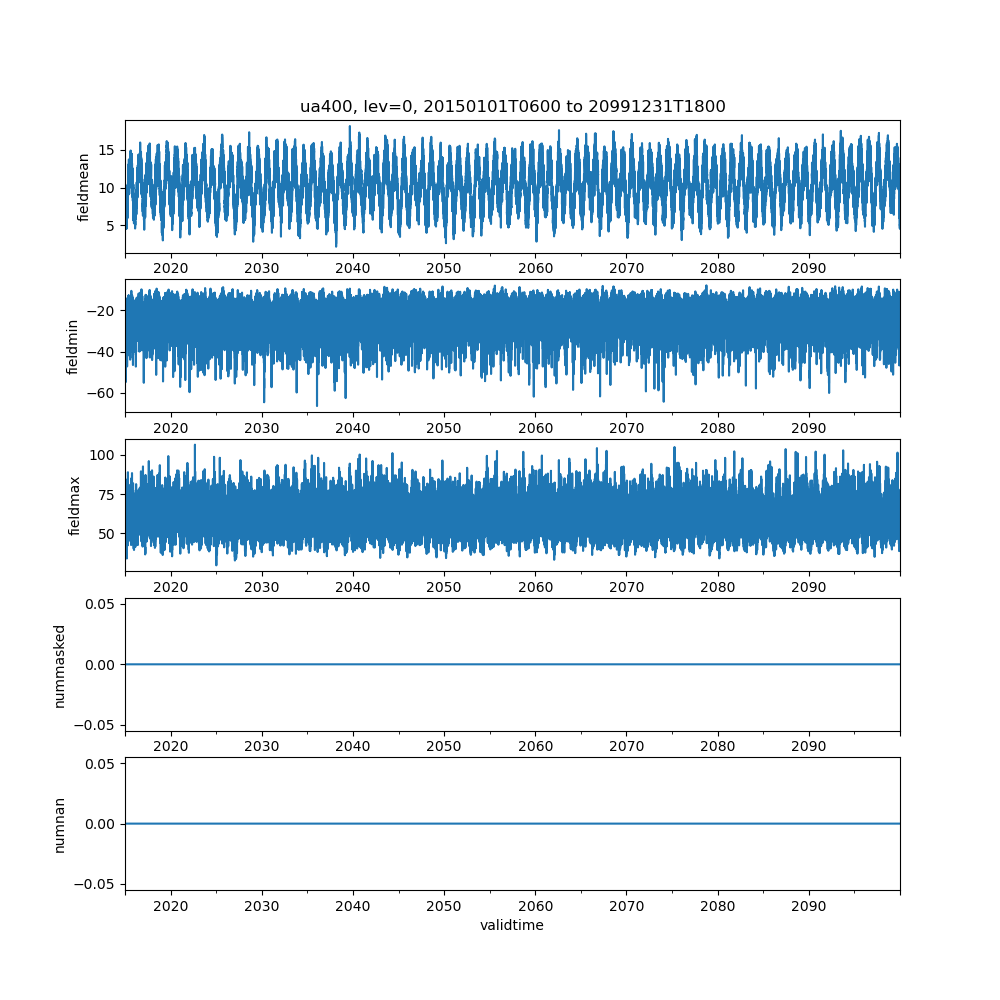Click the plot title starting with ua400
Screen dimensions: 1000x1000
[512, 106]
